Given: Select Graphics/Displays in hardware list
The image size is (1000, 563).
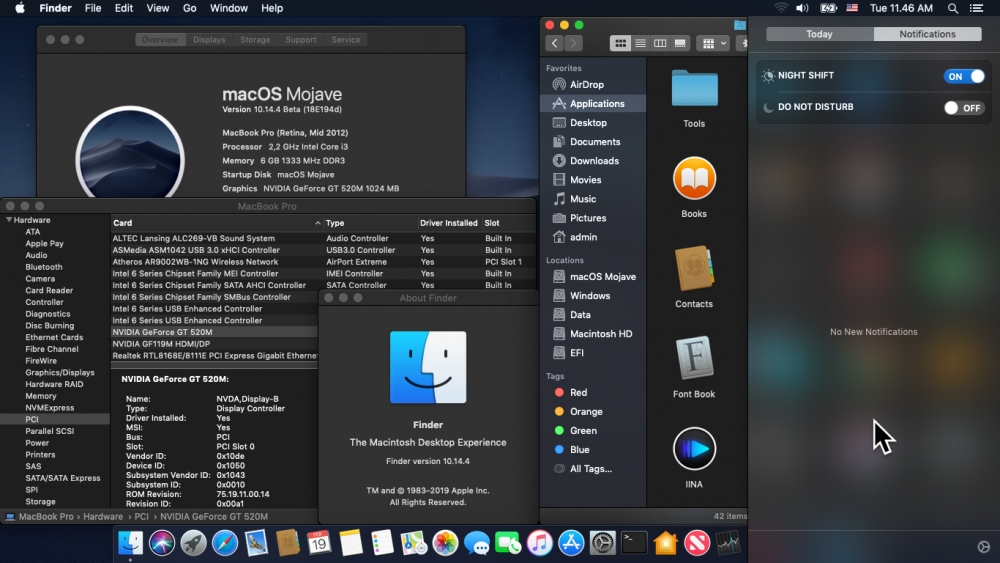Looking at the screenshot, I should [x=60, y=372].
